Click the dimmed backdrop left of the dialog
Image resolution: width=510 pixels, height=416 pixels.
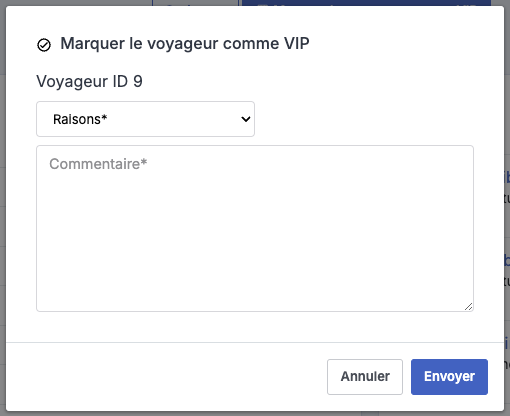point(3,208)
